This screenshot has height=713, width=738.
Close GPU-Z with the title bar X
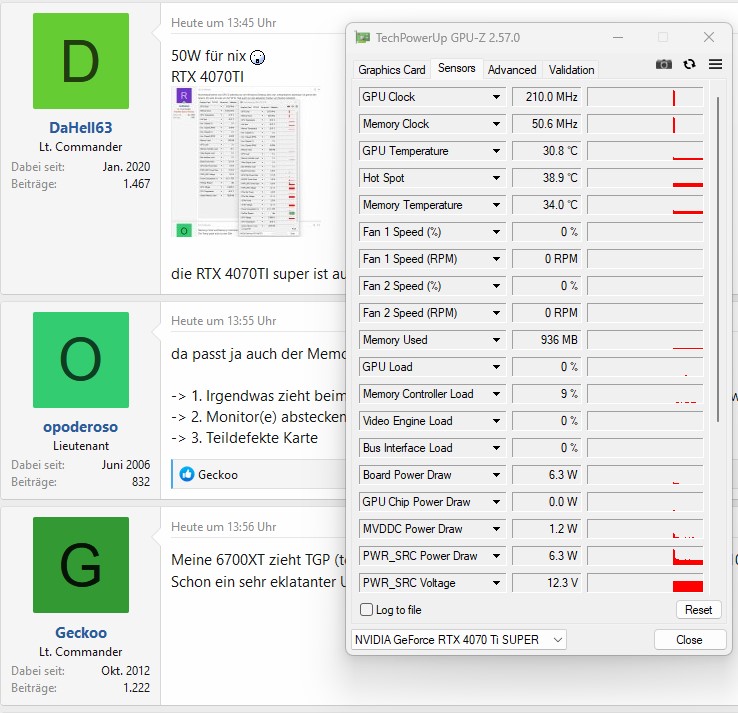pos(709,37)
